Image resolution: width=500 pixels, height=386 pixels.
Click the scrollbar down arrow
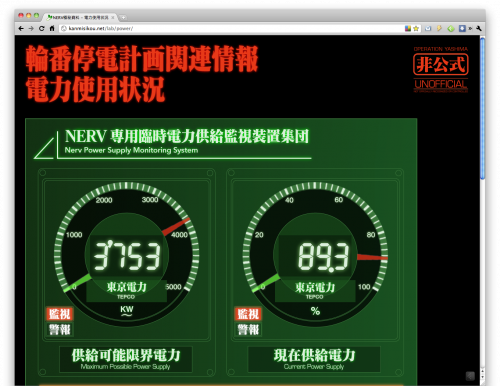click(482, 377)
